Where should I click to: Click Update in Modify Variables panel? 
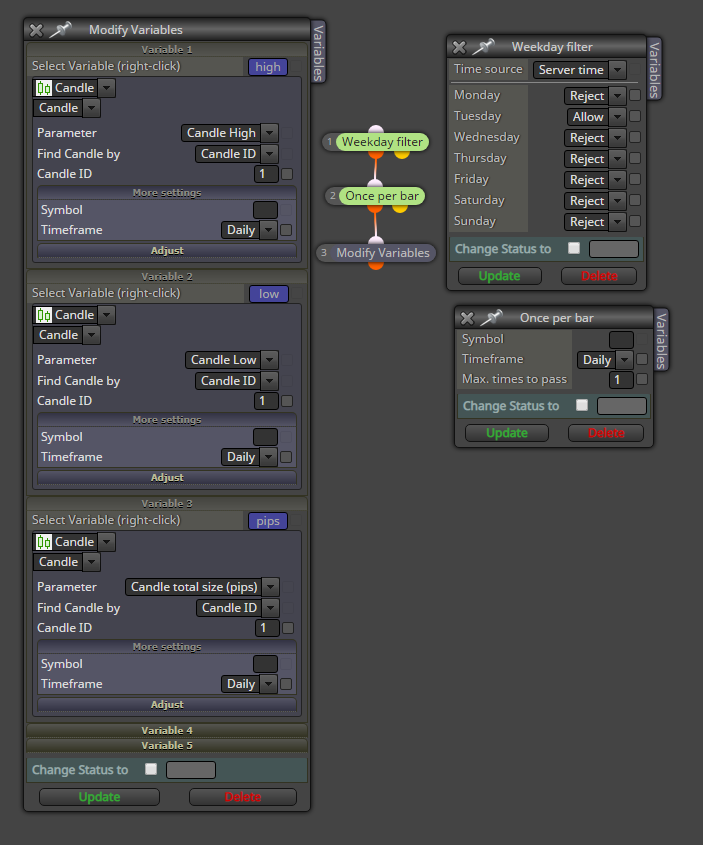coord(100,796)
